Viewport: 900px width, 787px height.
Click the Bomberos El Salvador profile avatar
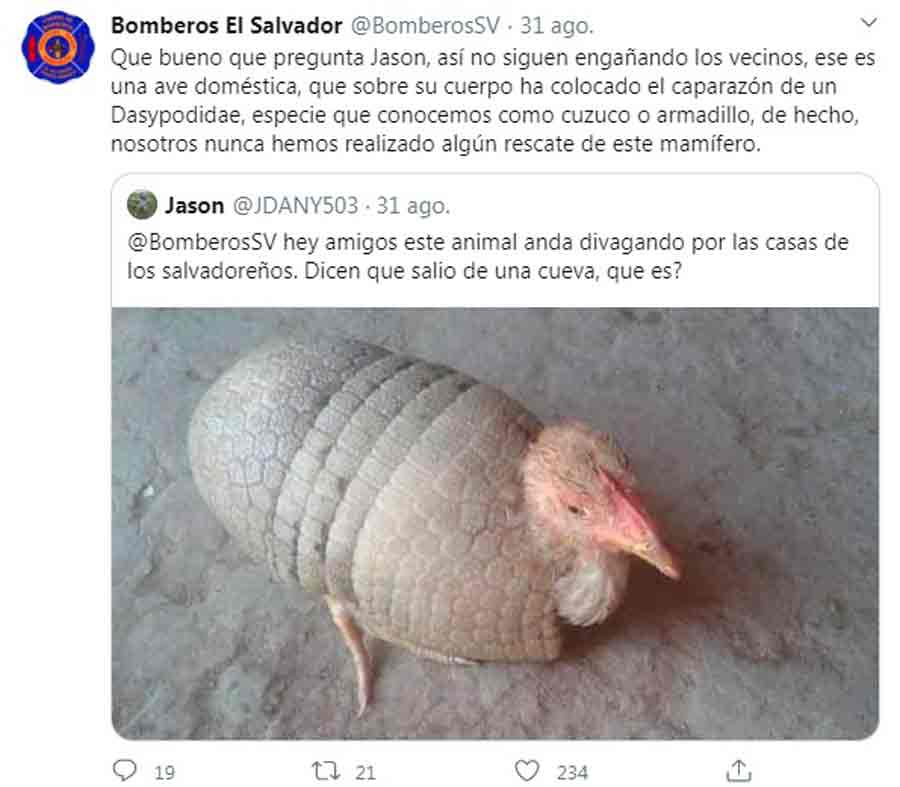click(57, 47)
